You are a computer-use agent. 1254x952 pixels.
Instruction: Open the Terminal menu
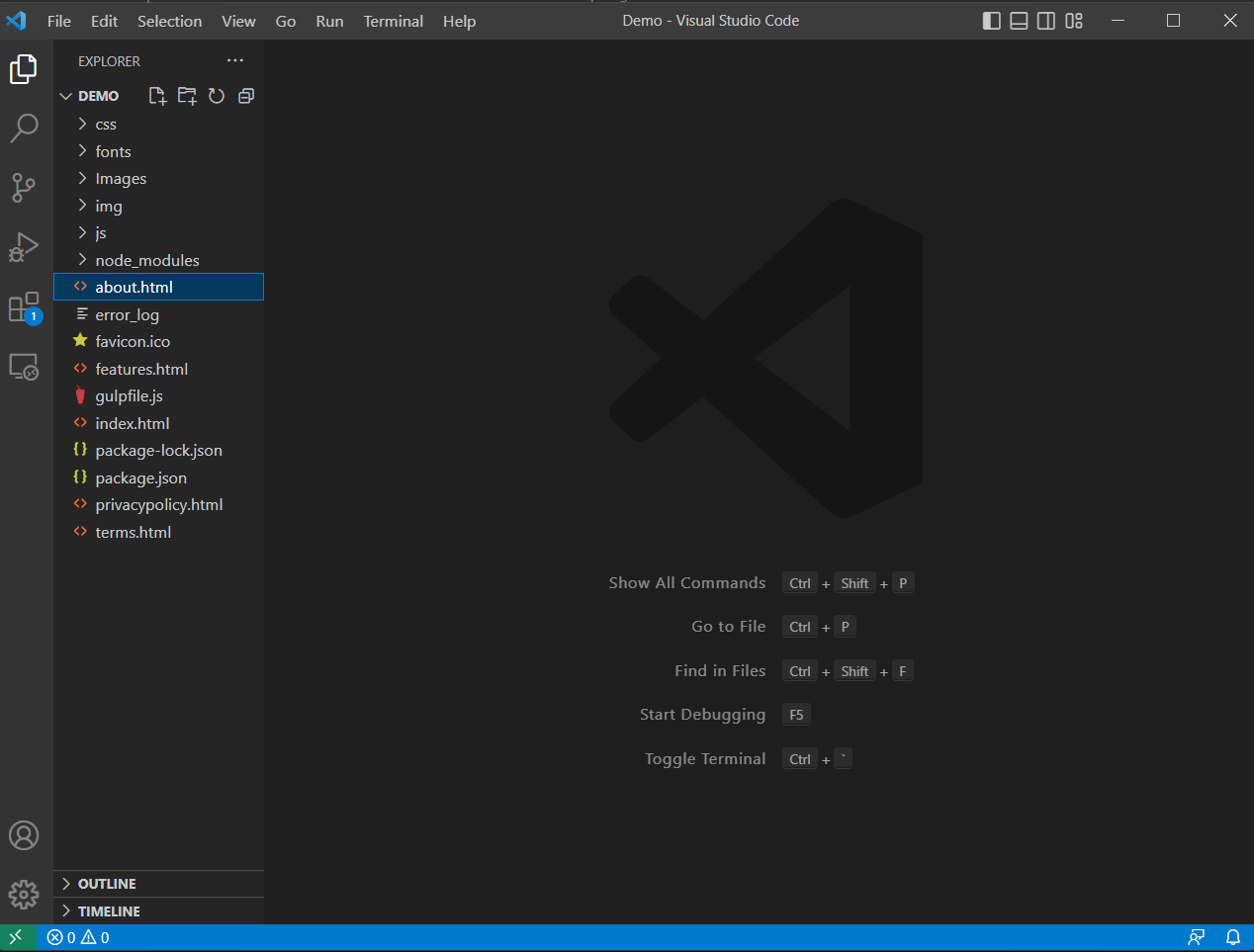pos(394,21)
